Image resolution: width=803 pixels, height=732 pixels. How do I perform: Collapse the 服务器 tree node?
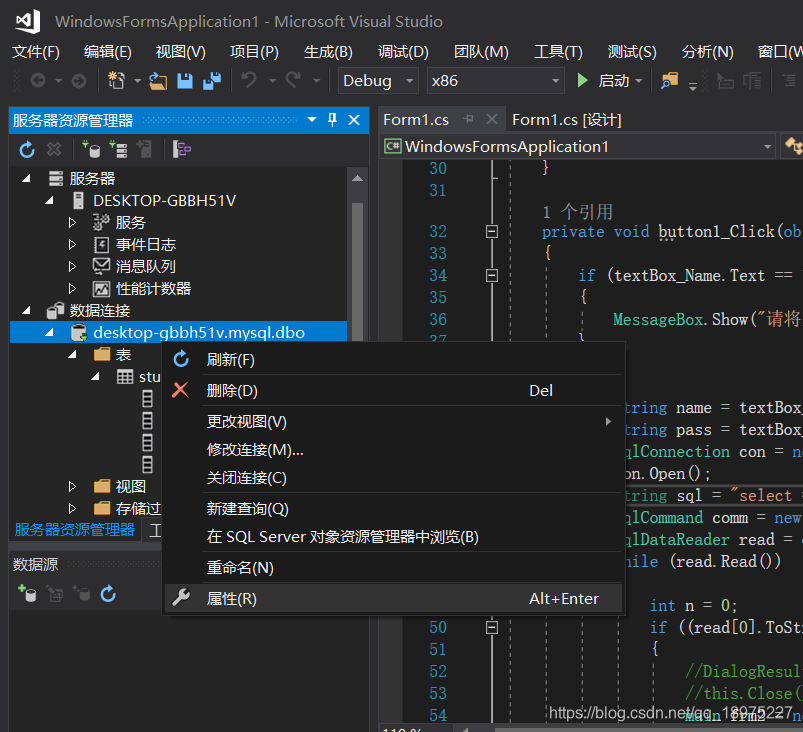(x=26, y=179)
